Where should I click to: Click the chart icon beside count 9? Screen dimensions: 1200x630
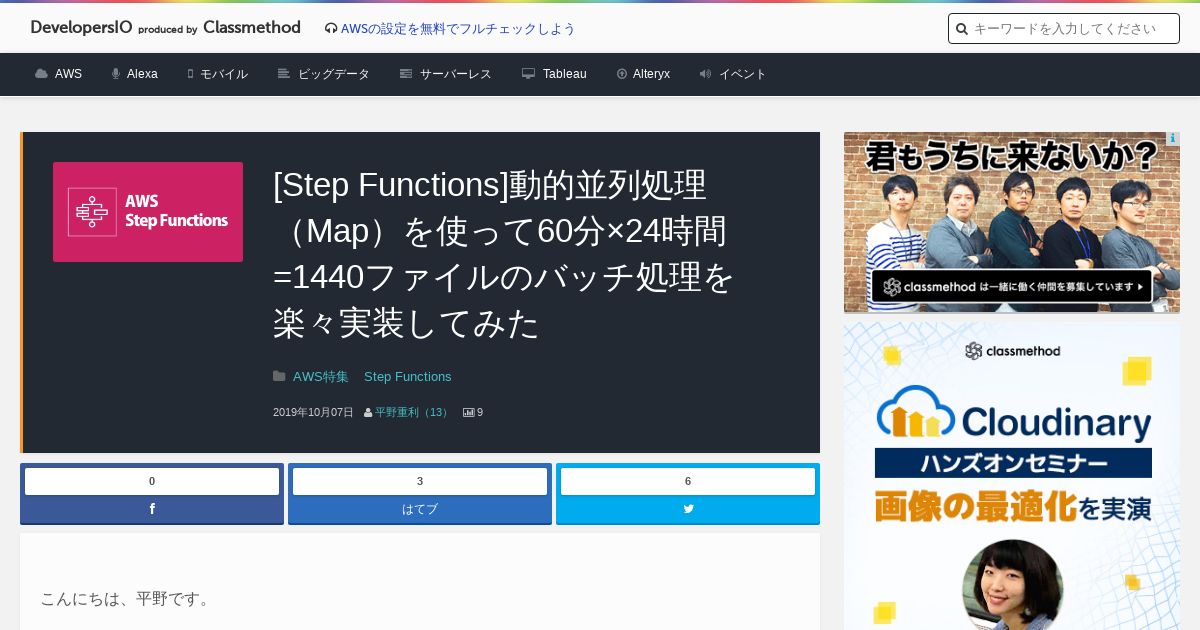(468, 412)
